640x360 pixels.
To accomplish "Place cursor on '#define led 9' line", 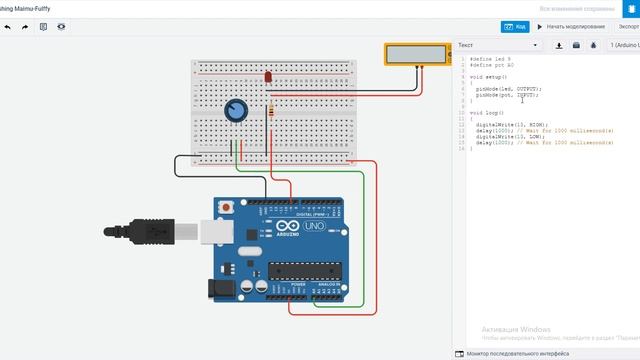I will [490, 59].
